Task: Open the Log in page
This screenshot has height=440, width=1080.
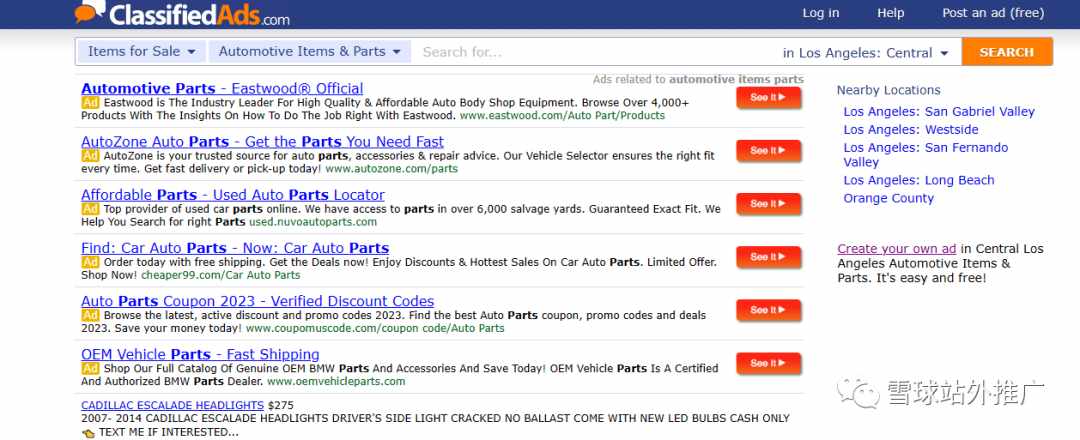Action: pyautogui.click(x=820, y=13)
